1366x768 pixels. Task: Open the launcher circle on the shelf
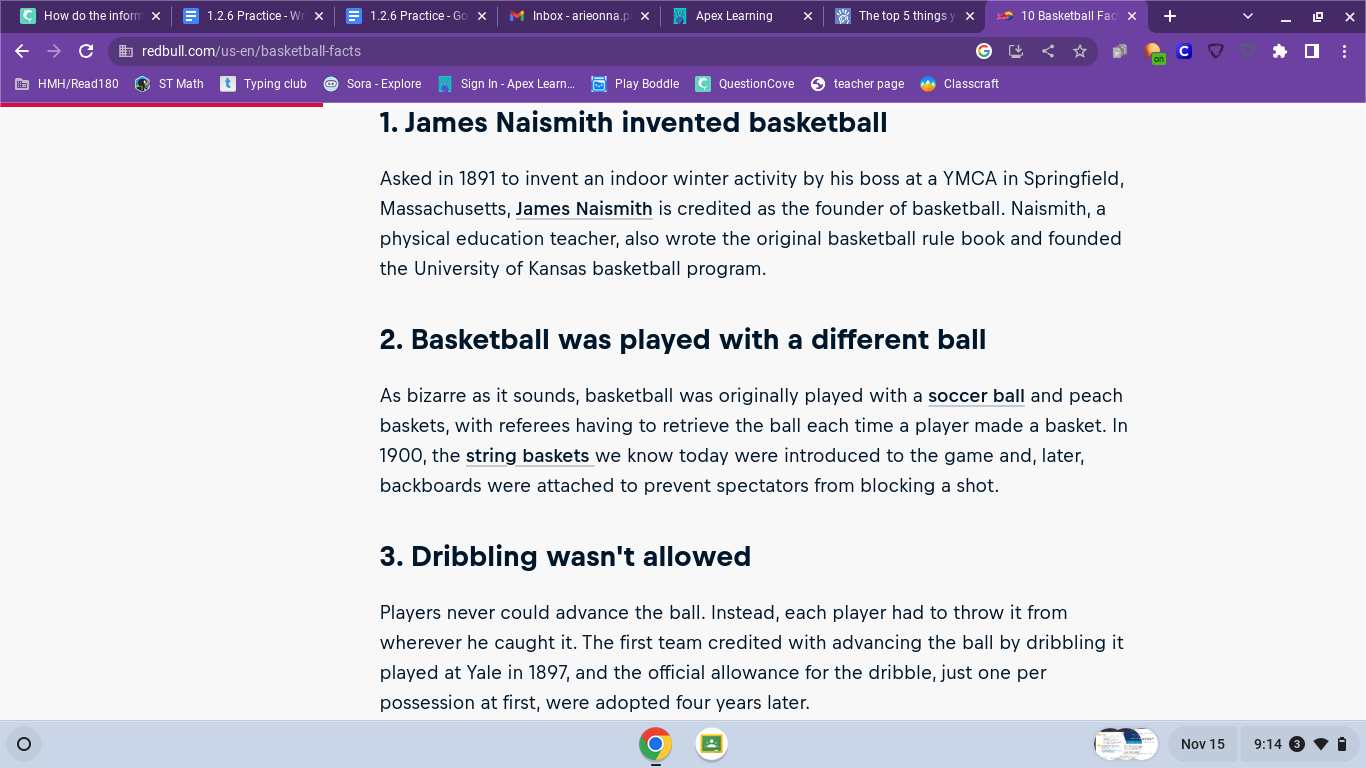[x=24, y=744]
